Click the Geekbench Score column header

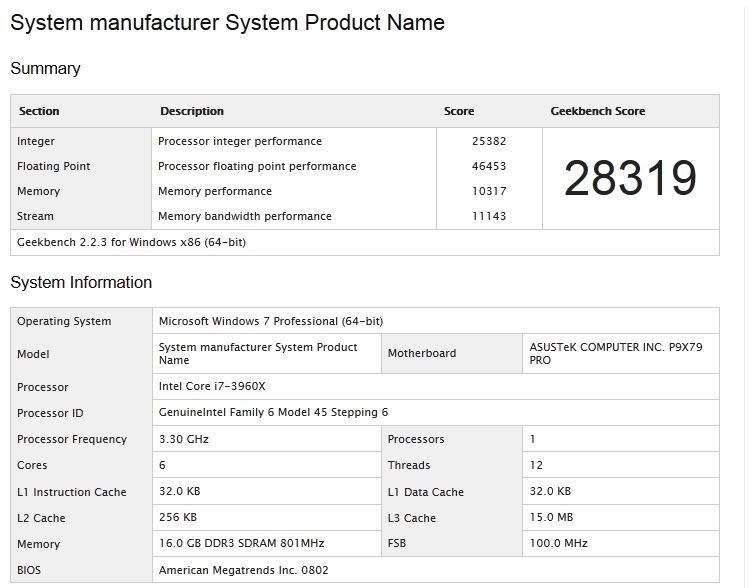coord(597,112)
